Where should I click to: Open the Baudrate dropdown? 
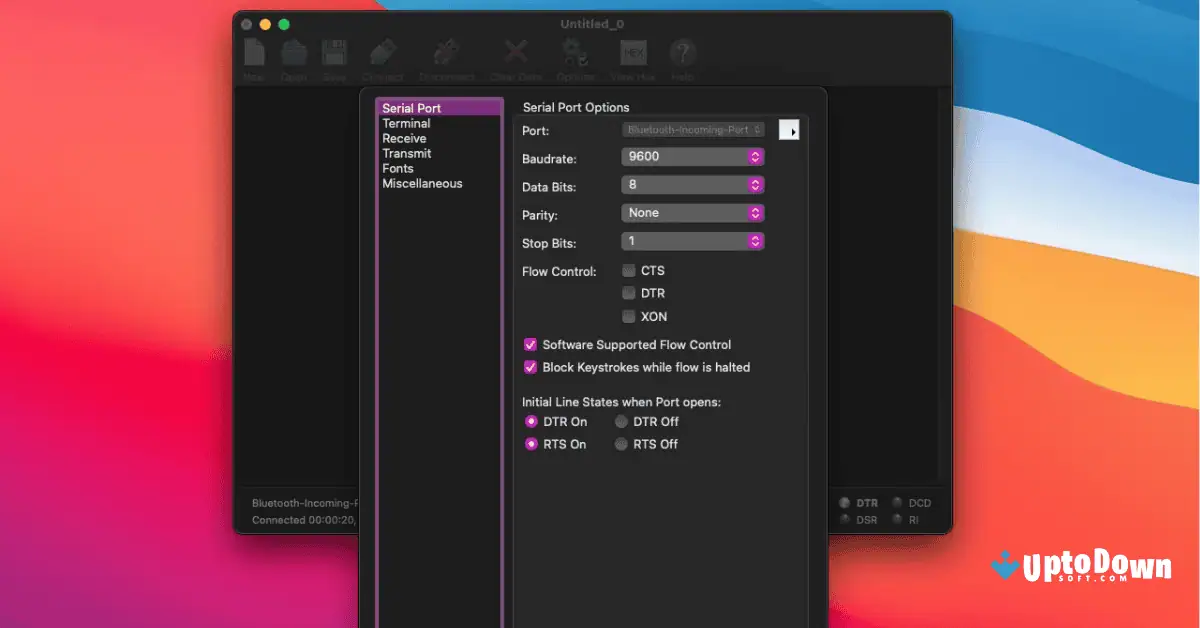[x=693, y=156]
